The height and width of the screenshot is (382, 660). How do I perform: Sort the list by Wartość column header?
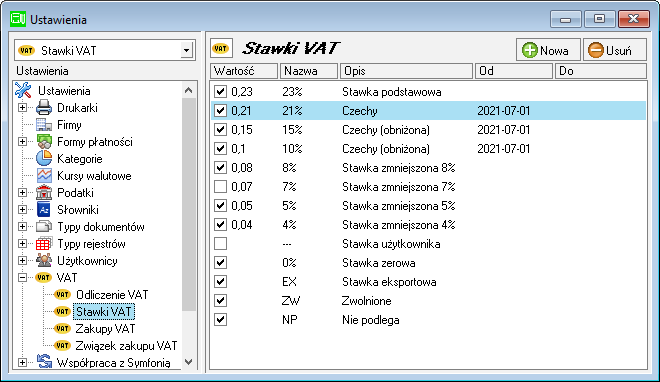(244, 71)
